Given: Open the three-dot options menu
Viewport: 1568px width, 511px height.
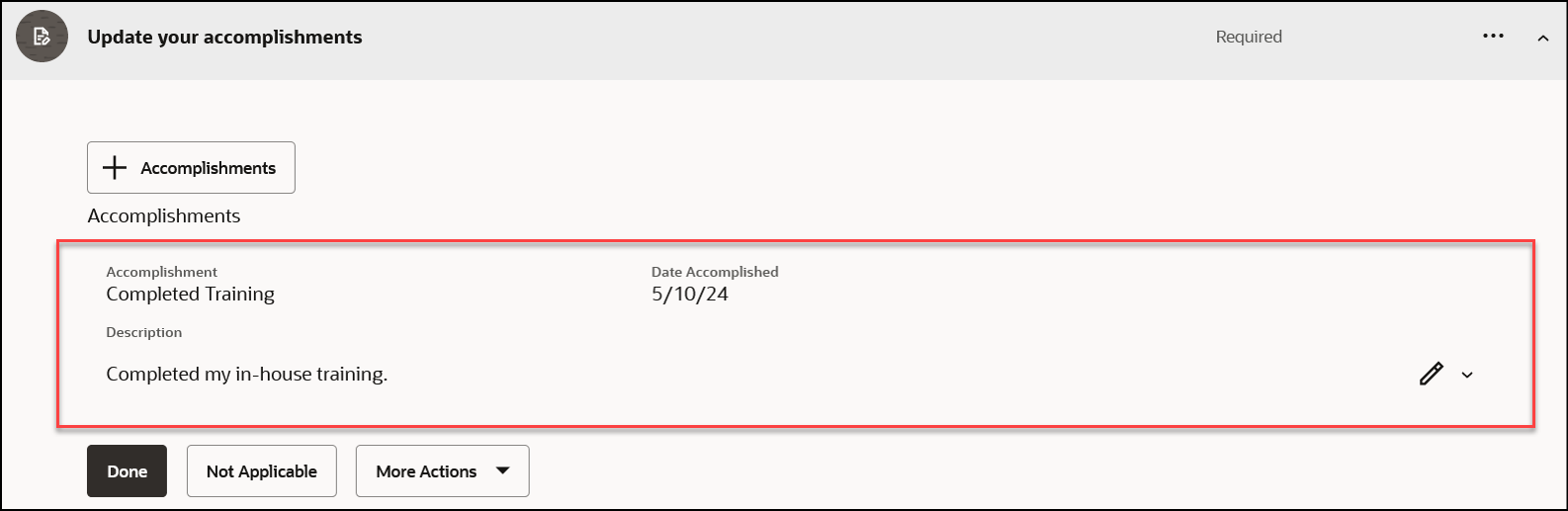Looking at the screenshot, I should point(1493,37).
